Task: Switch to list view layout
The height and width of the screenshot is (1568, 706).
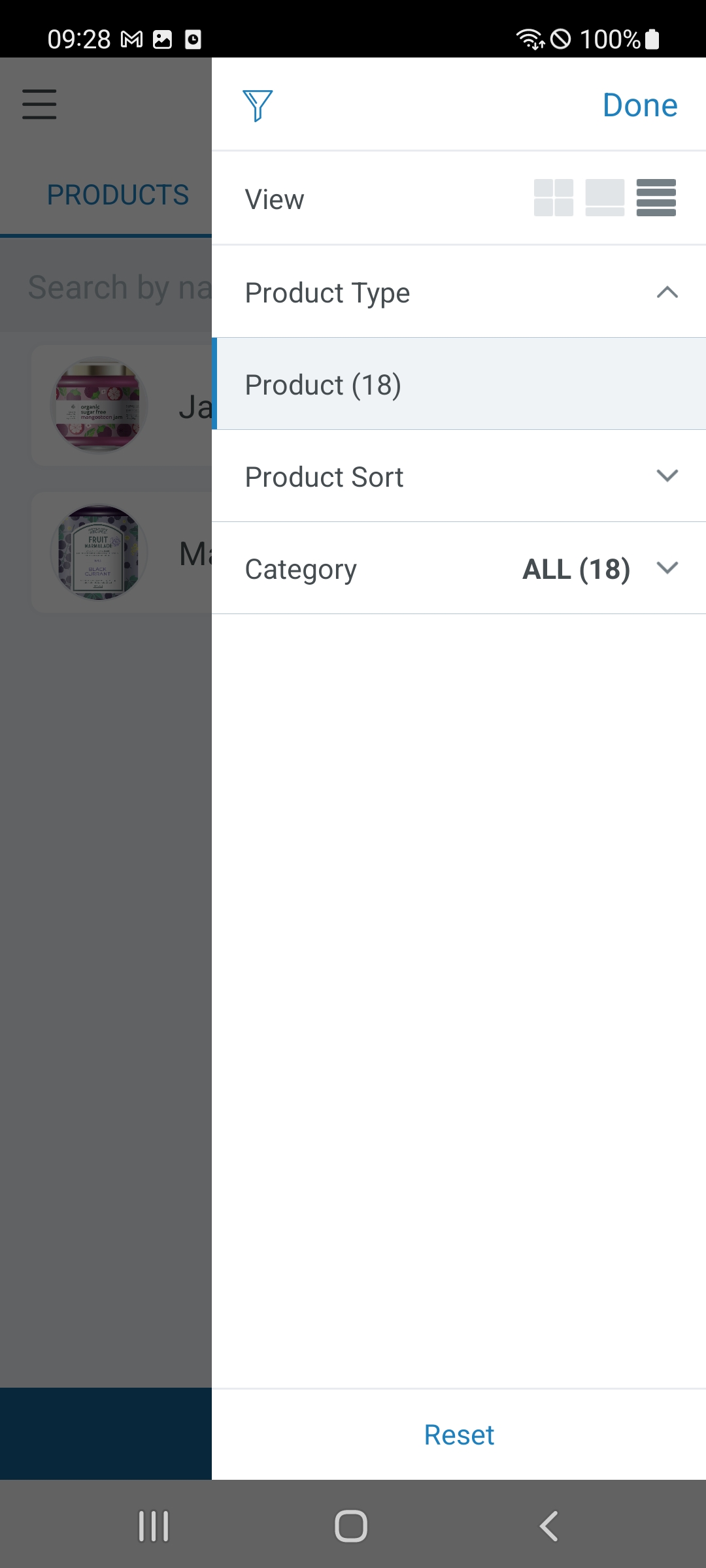Action: (x=656, y=197)
